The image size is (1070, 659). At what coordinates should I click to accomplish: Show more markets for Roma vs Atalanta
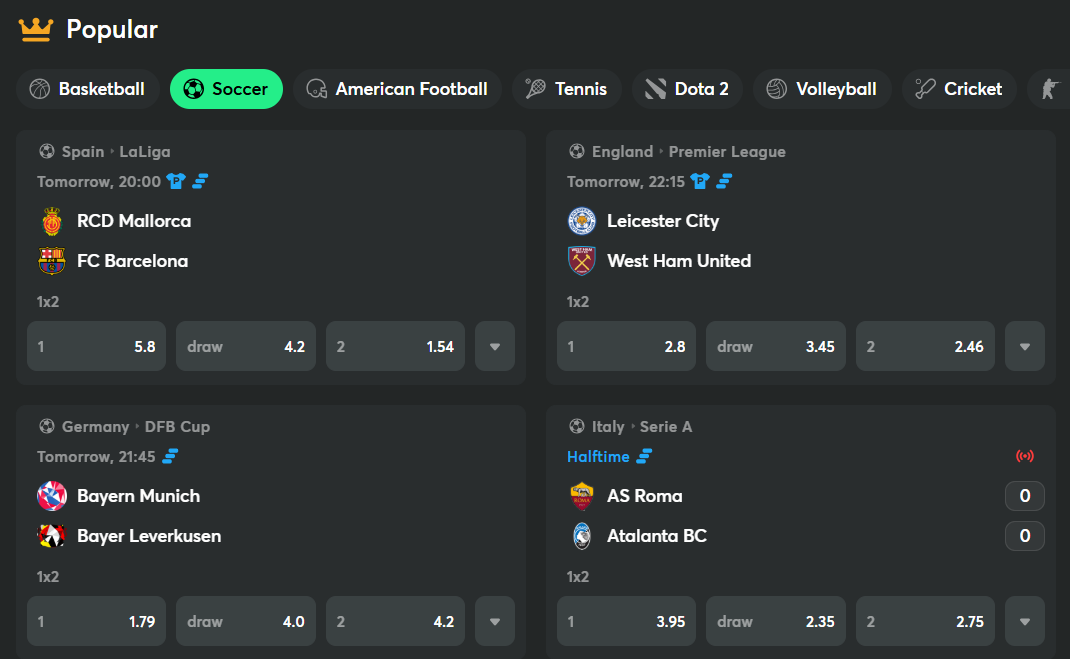point(1025,622)
